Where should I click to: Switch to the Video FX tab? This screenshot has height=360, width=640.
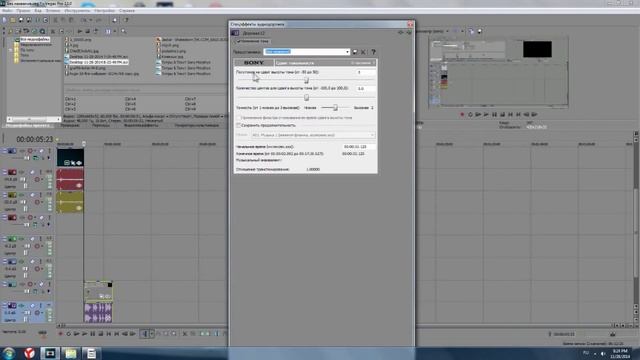tap(141, 125)
